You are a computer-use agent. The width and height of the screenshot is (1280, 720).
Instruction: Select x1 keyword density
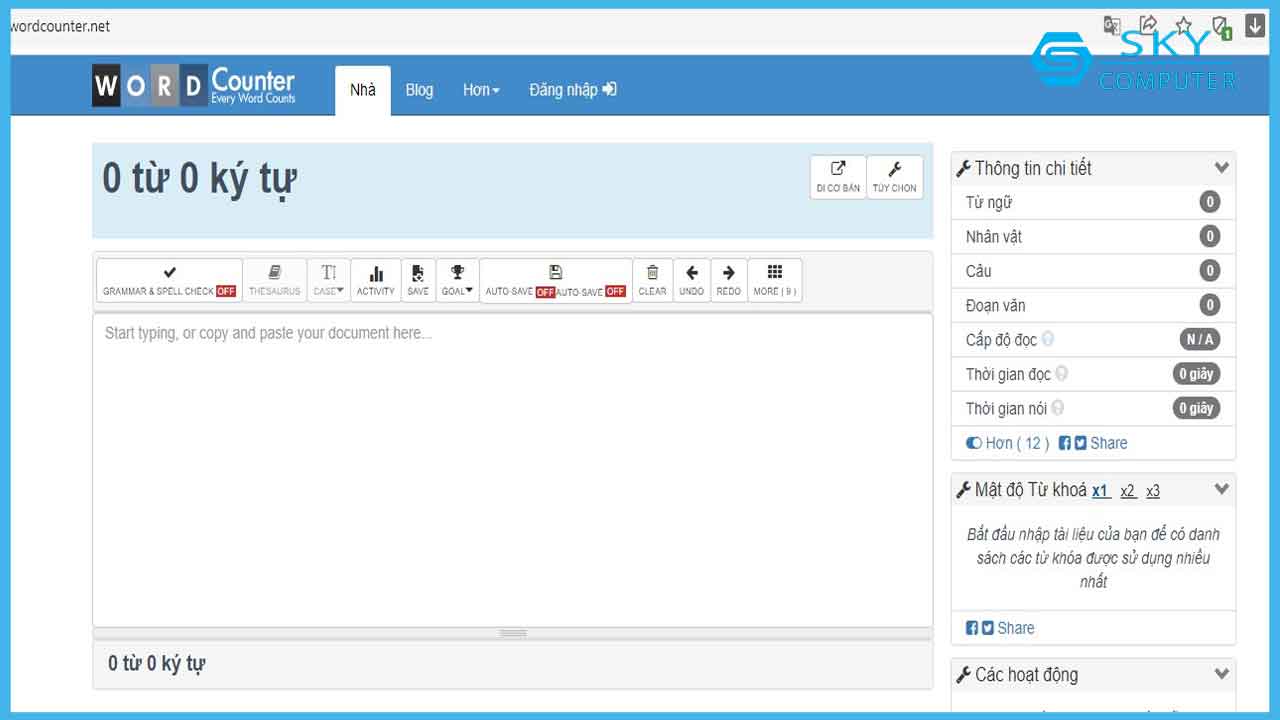pos(1101,491)
